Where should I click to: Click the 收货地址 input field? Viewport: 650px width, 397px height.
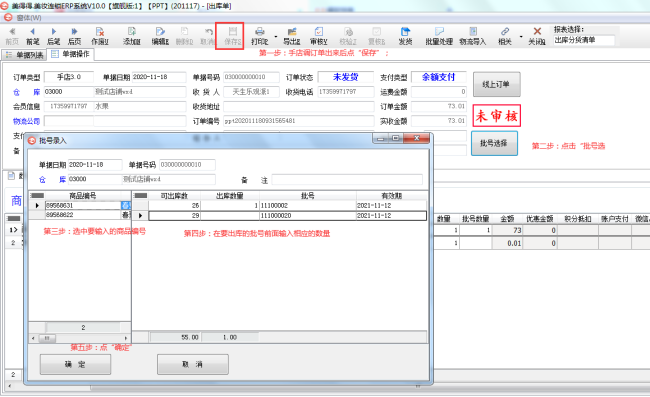click(x=298, y=107)
